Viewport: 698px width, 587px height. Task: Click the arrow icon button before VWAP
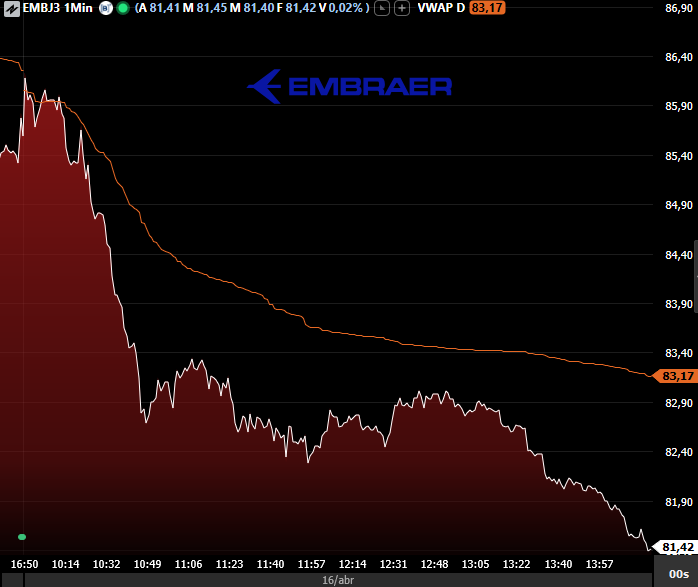(382, 8)
